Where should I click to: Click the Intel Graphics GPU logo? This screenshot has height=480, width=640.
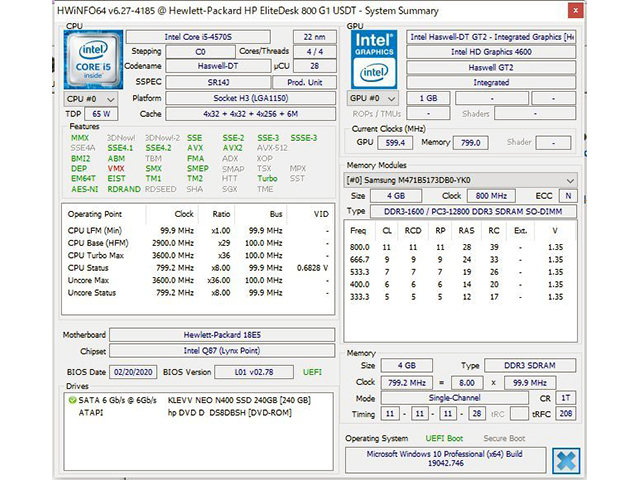[374, 59]
